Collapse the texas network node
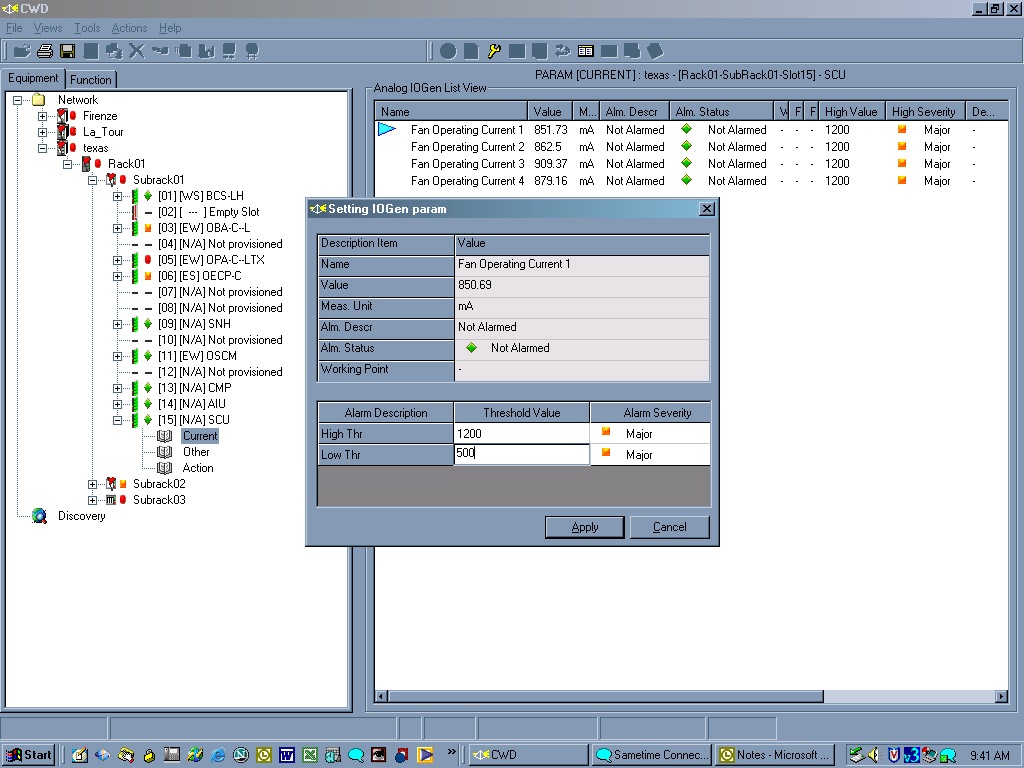The width and height of the screenshot is (1024, 768). click(42, 148)
